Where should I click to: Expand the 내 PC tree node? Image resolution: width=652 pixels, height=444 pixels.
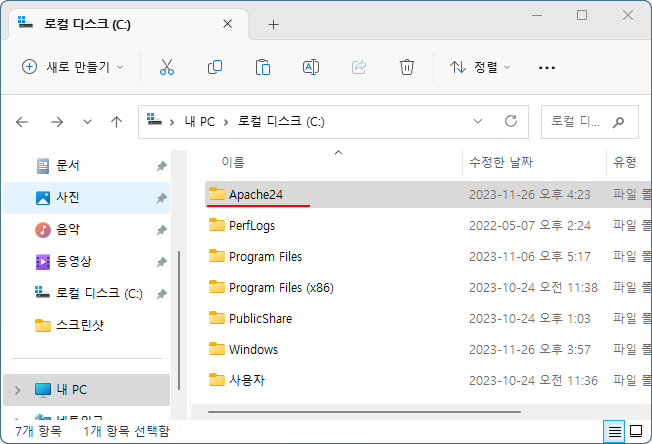coord(17,390)
